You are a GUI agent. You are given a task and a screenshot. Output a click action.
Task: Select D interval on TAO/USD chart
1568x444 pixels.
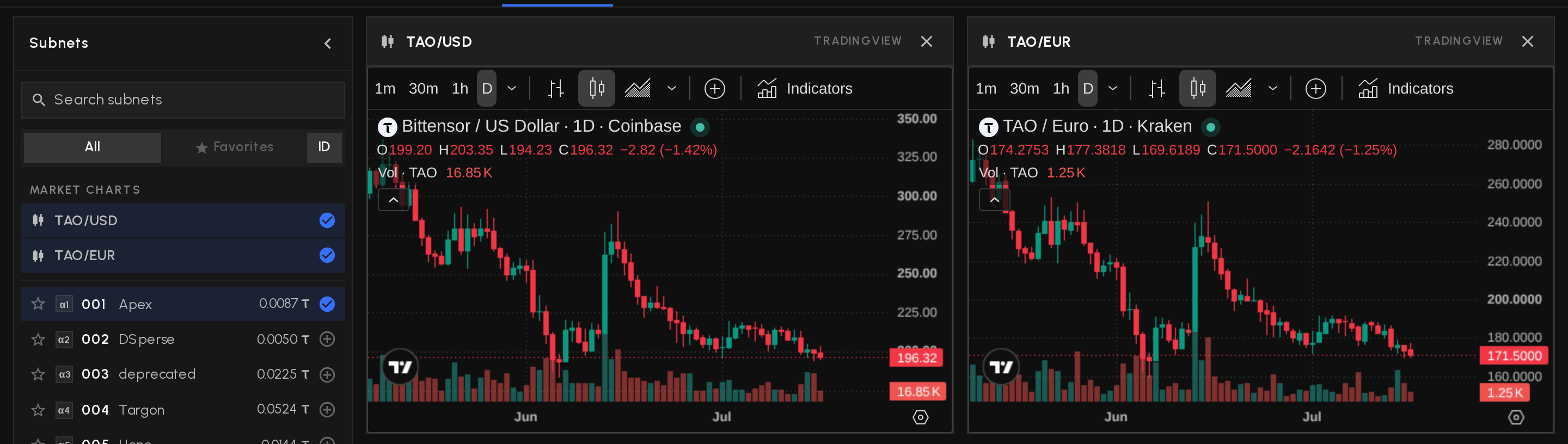[486, 89]
